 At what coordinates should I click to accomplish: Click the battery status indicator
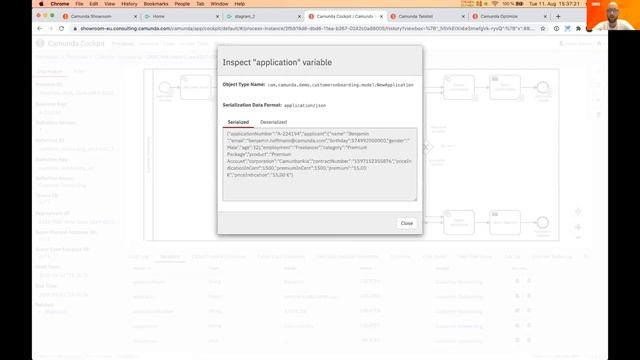point(513,4)
